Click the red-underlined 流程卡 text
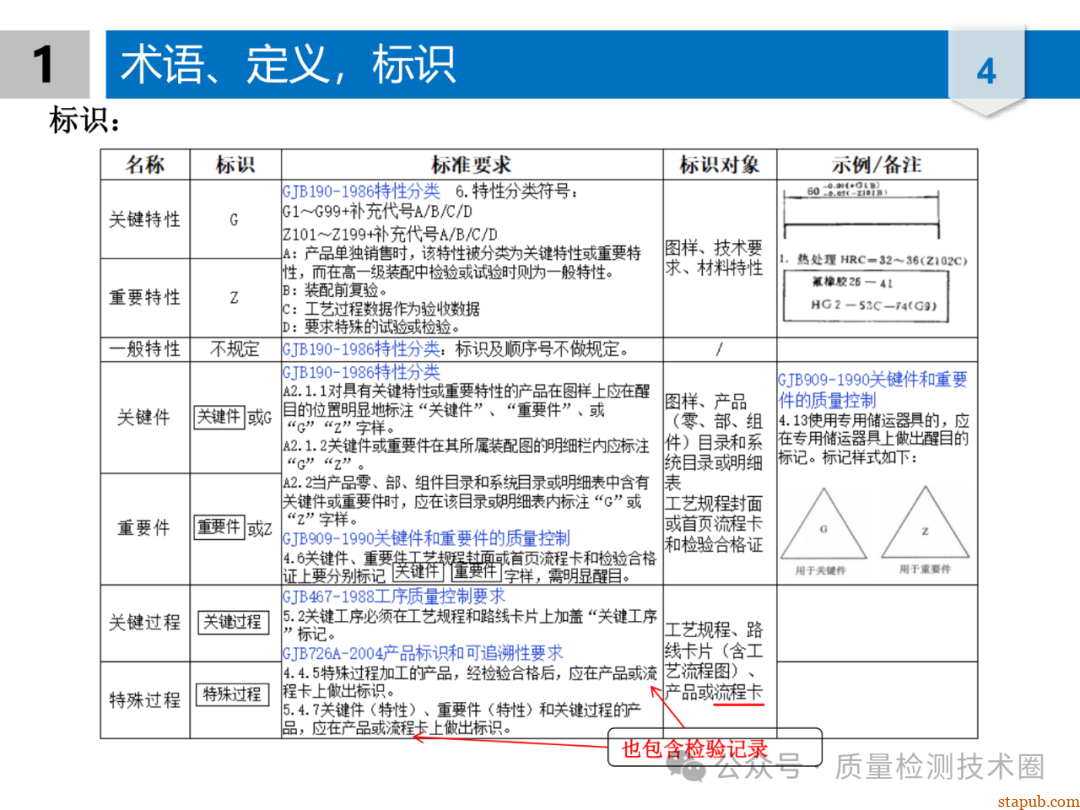 [x=739, y=692]
